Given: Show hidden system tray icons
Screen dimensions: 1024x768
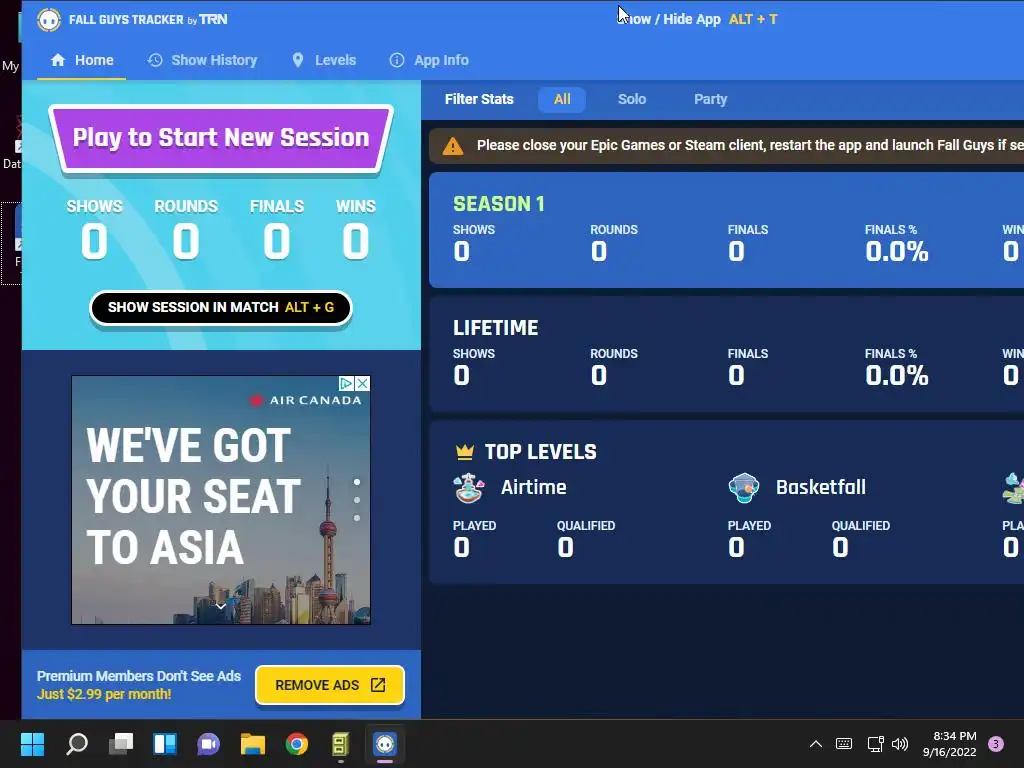Looking at the screenshot, I should point(816,744).
